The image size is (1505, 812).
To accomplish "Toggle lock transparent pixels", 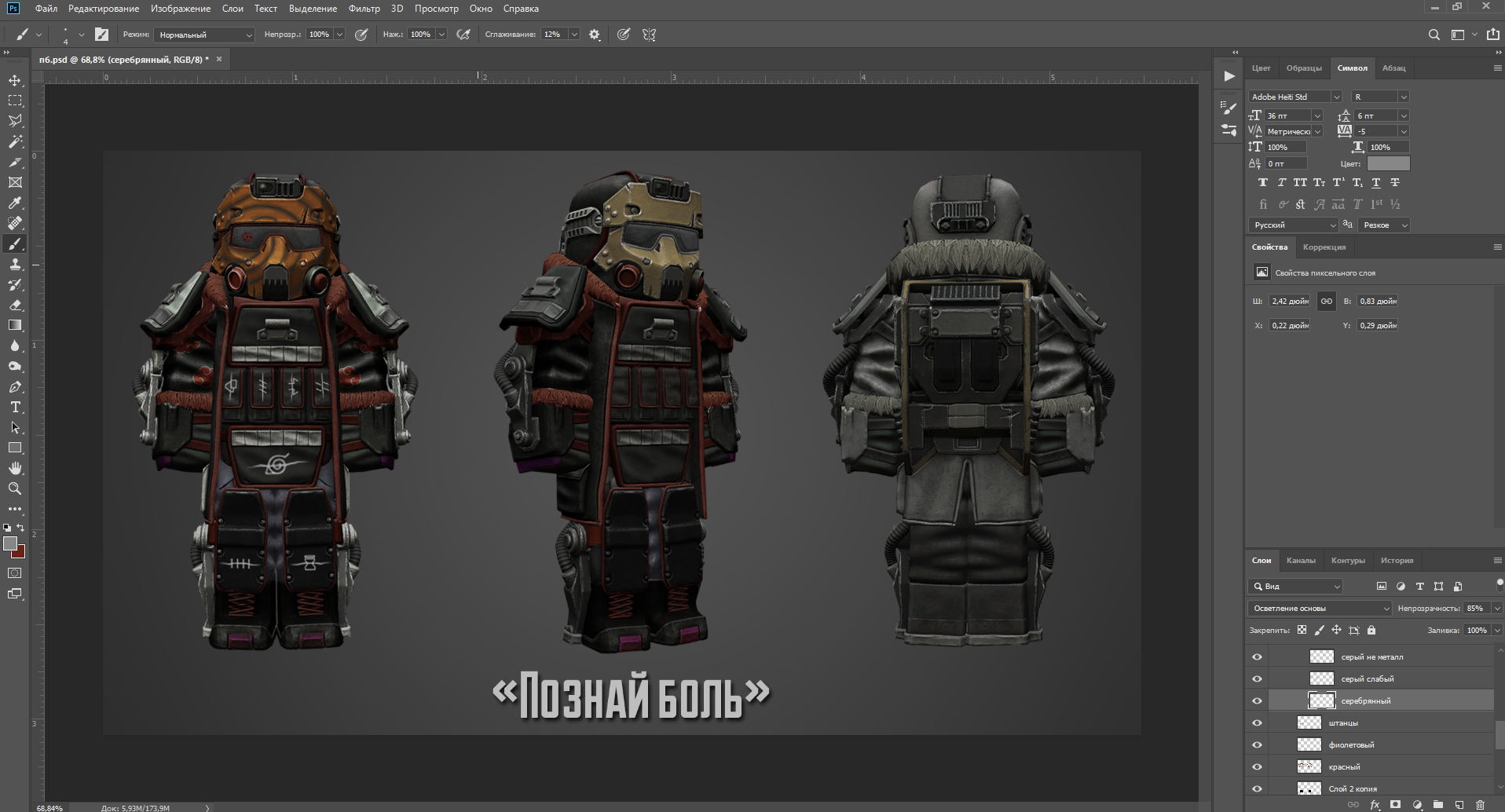I will 1302,630.
